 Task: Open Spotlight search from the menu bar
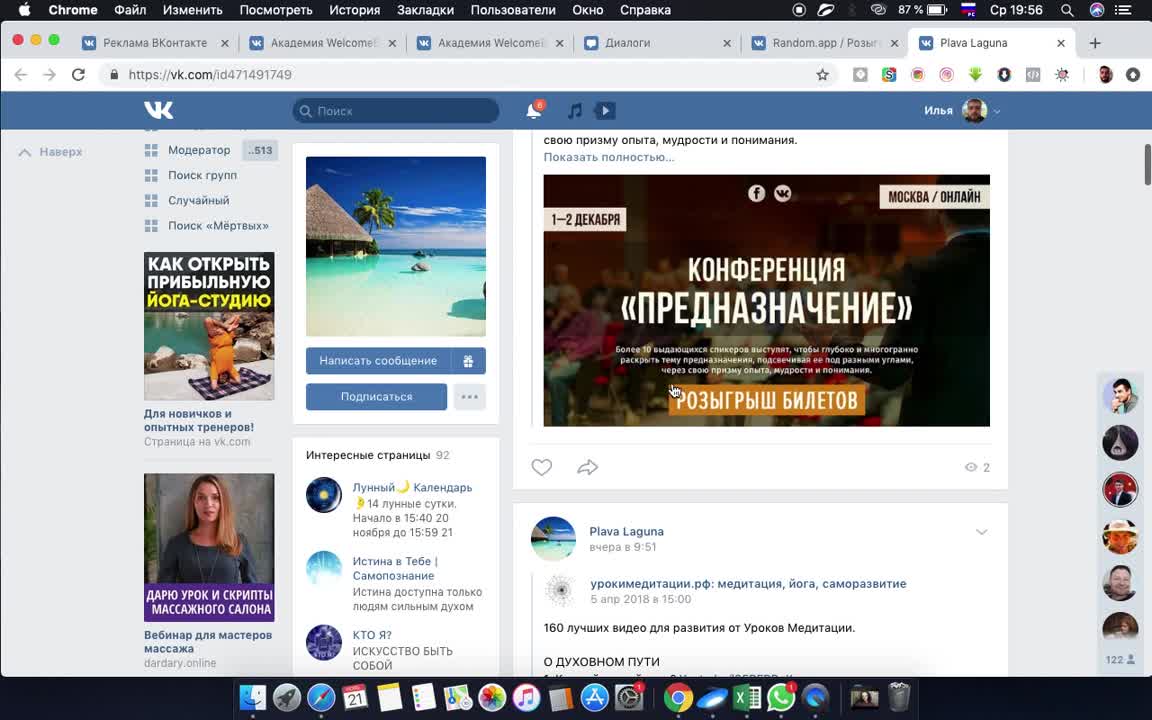[x=1067, y=9]
